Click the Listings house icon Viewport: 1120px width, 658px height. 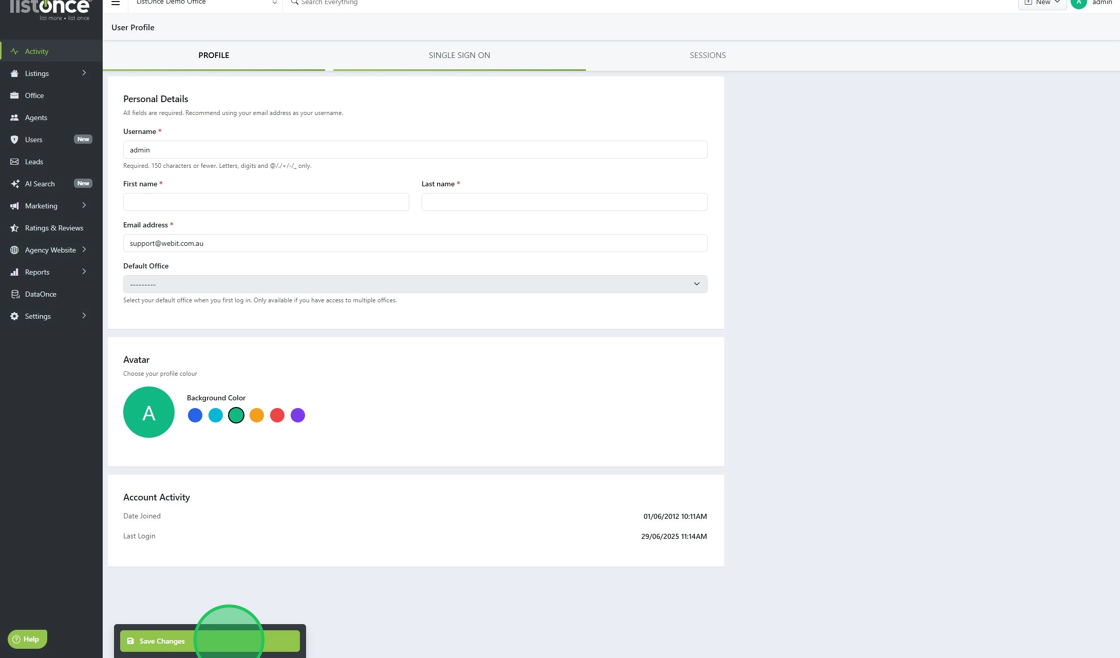pos(14,74)
